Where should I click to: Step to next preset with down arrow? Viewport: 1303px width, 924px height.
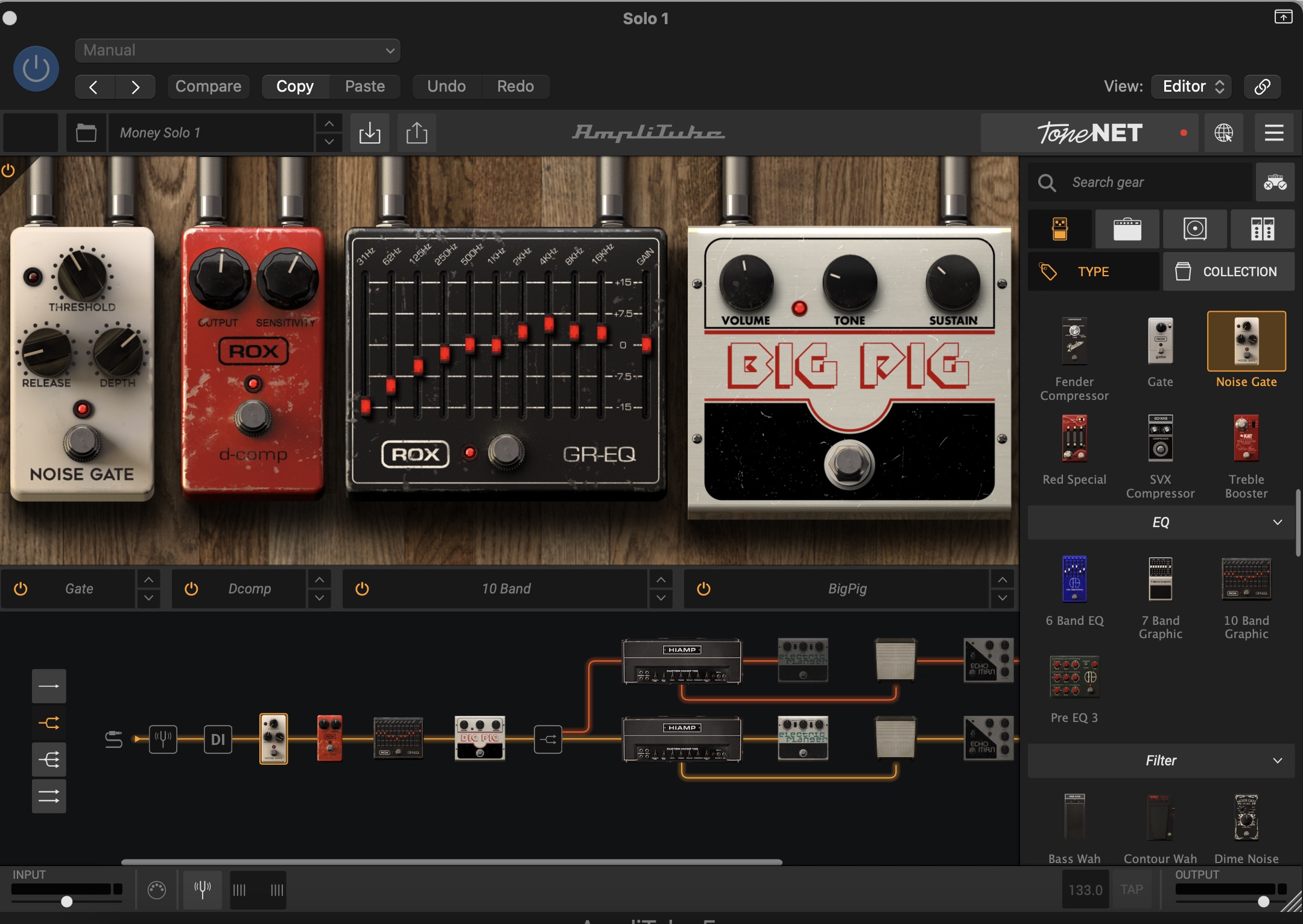(x=329, y=142)
